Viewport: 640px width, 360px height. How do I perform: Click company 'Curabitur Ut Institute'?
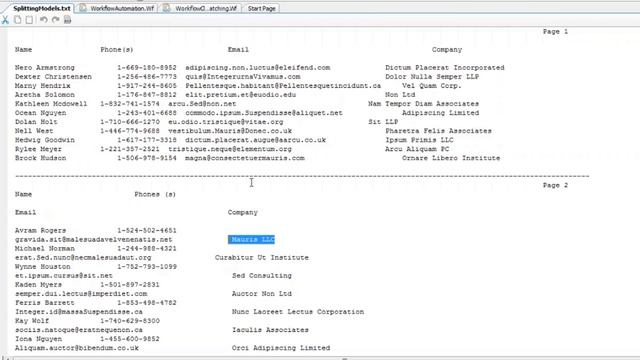point(262,258)
